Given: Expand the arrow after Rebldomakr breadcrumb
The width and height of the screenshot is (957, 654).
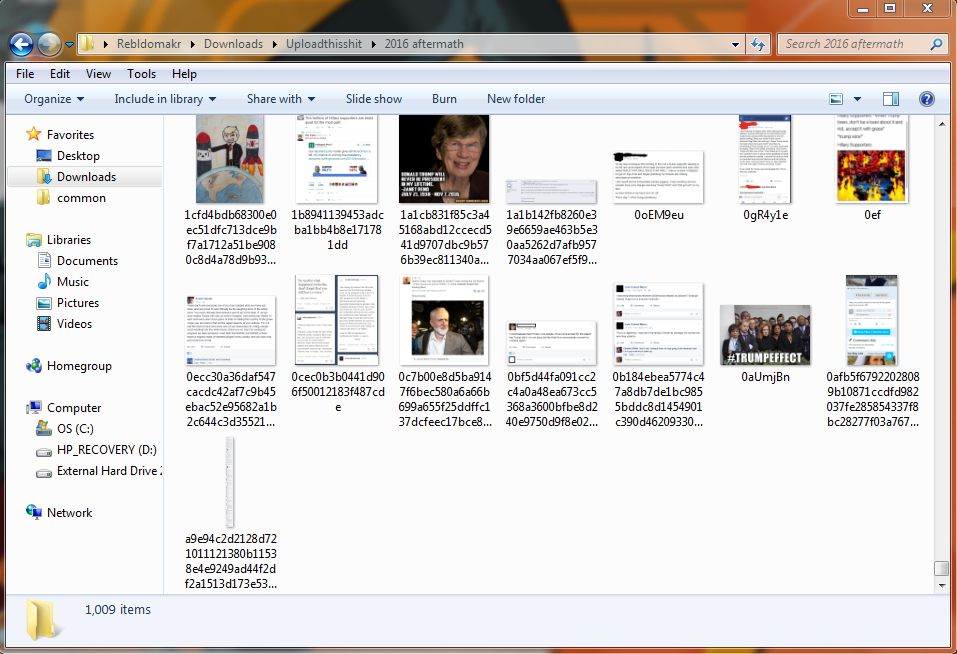Looking at the screenshot, I should (x=193, y=45).
